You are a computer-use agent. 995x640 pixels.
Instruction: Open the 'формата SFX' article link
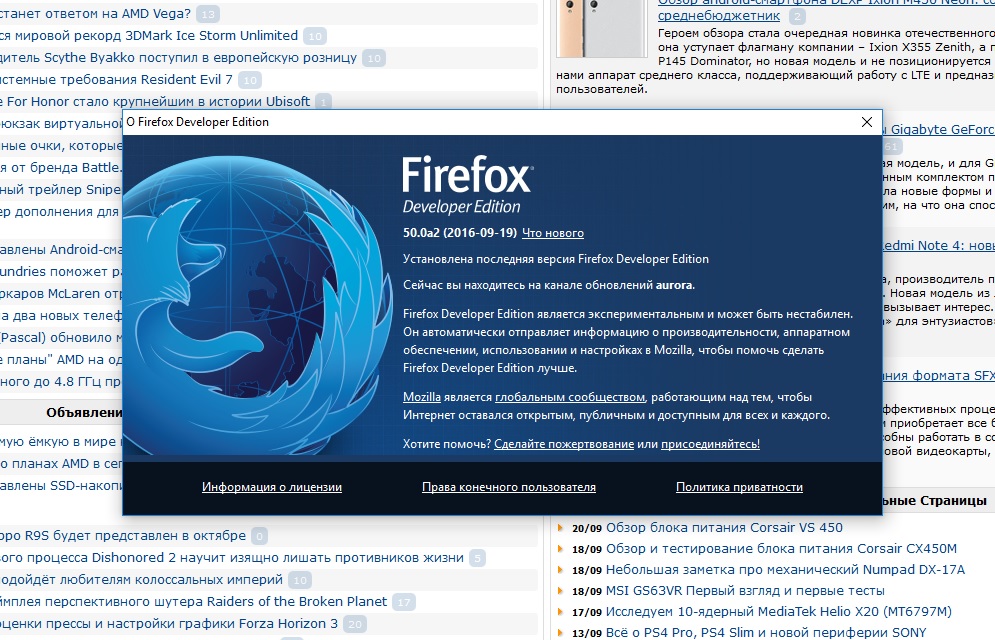coord(939,376)
